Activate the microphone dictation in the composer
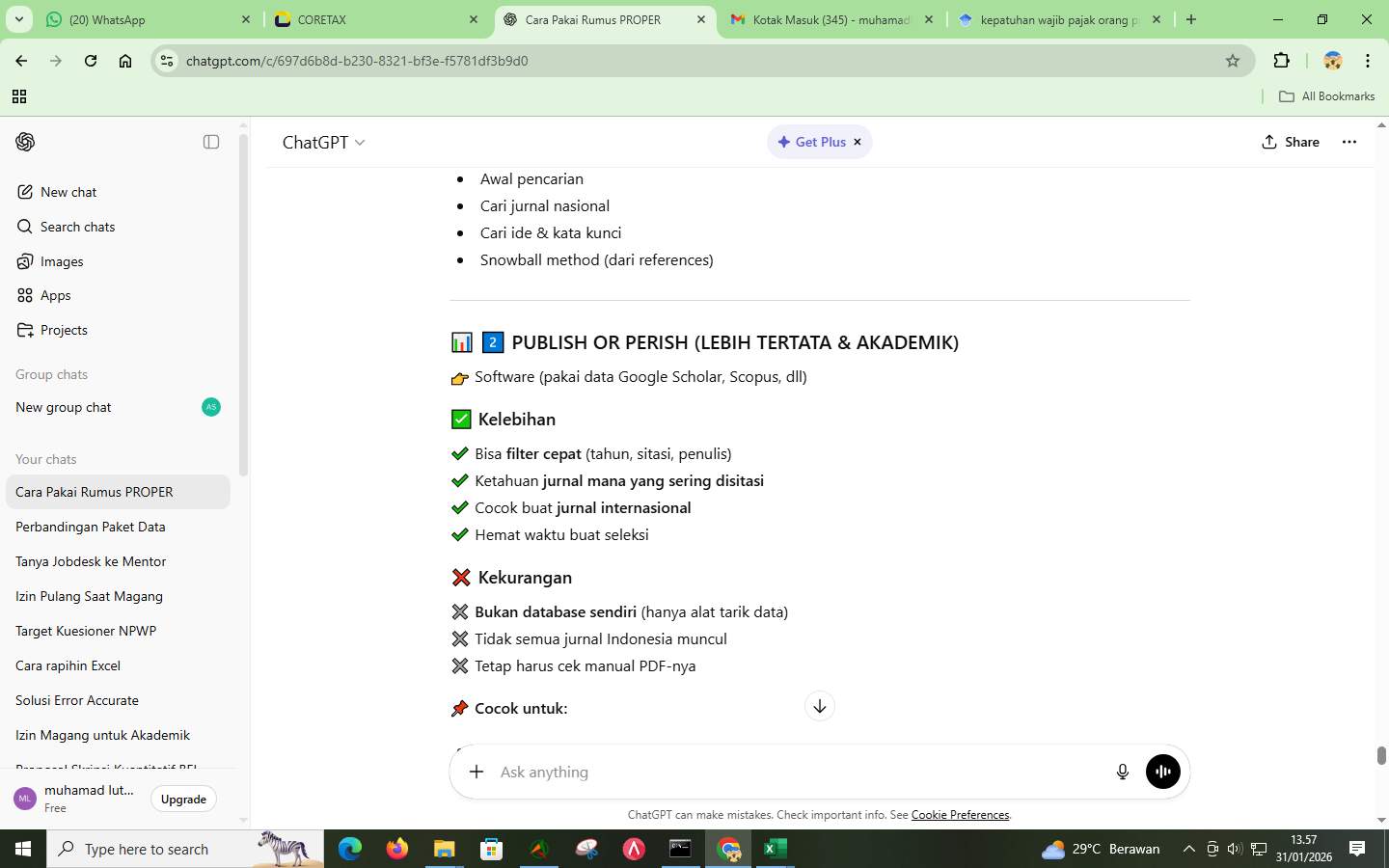1389x868 pixels. point(1122,771)
